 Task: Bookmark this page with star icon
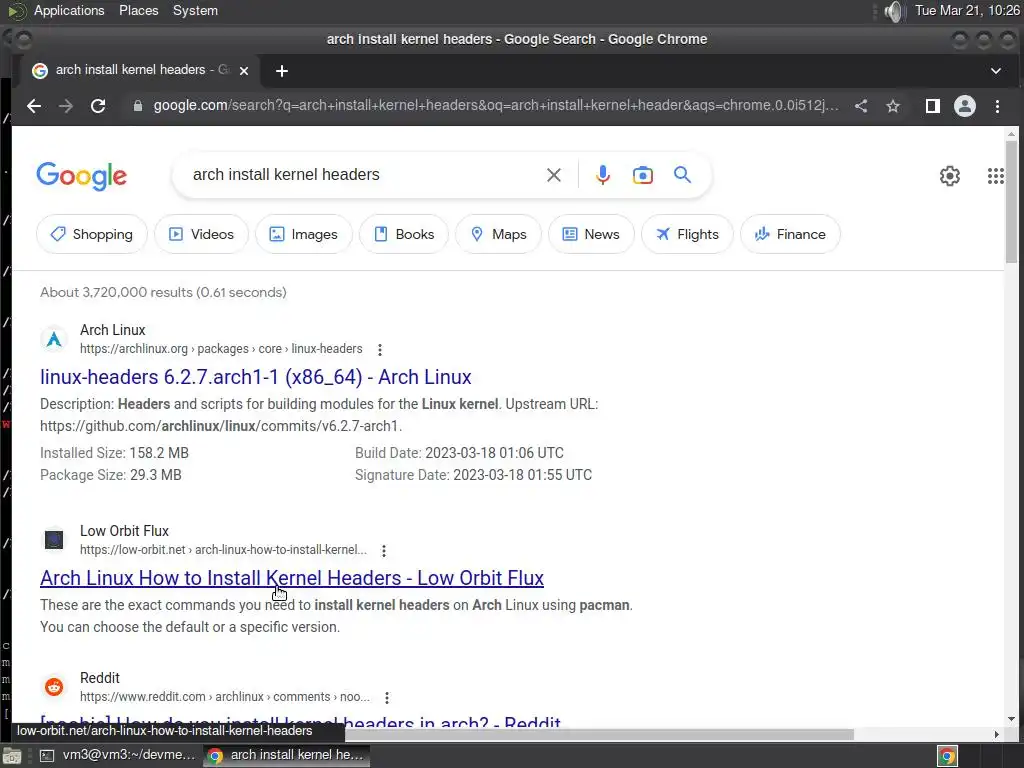tap(893, 106)
